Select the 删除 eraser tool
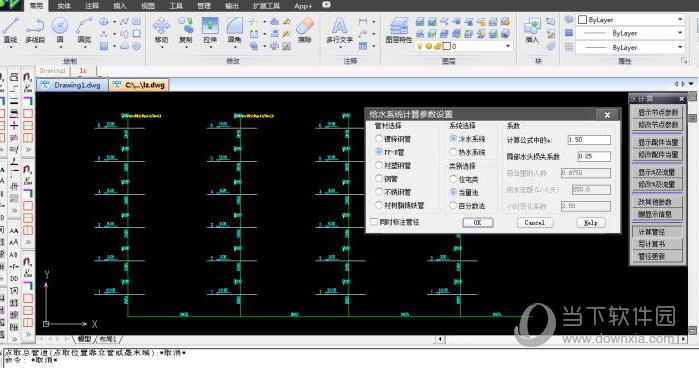 (304, 30)
